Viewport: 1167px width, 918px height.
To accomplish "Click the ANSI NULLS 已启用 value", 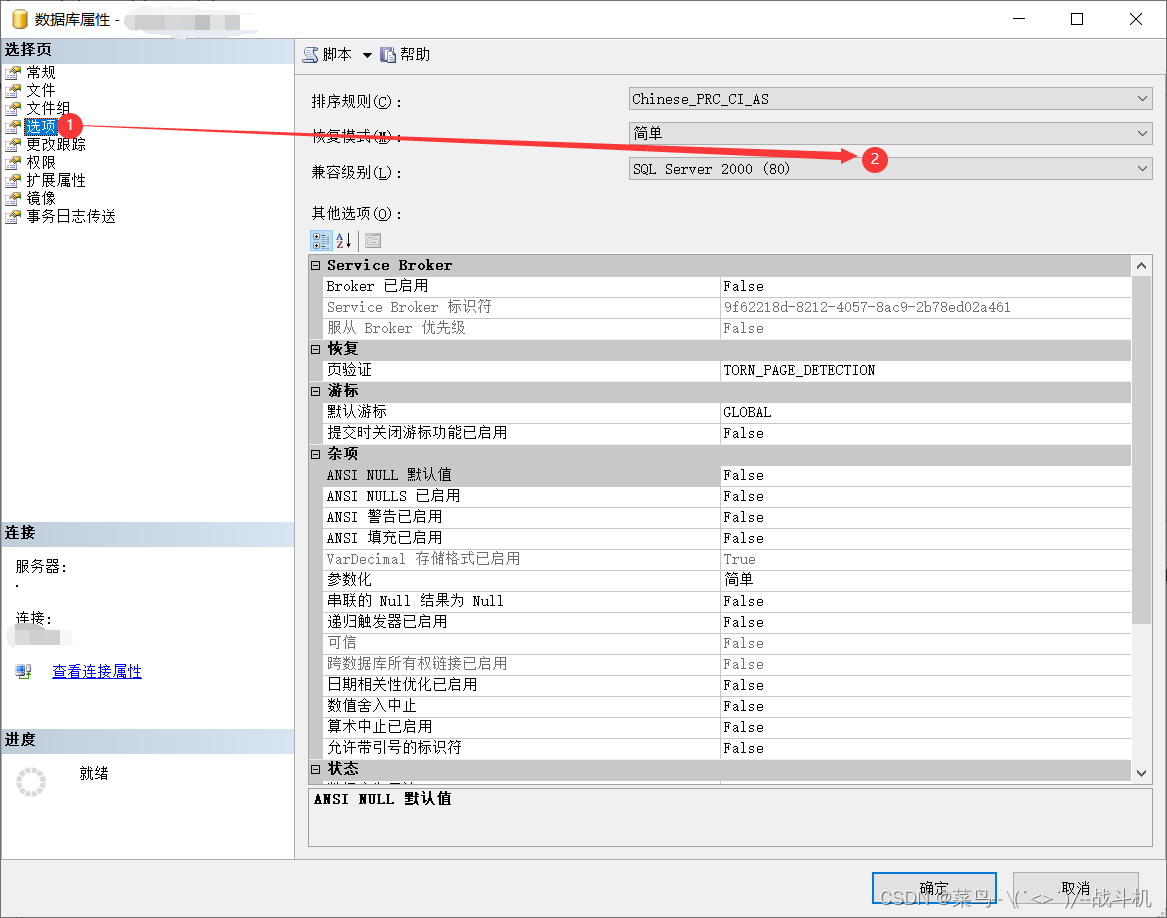I will coord(925,496).
